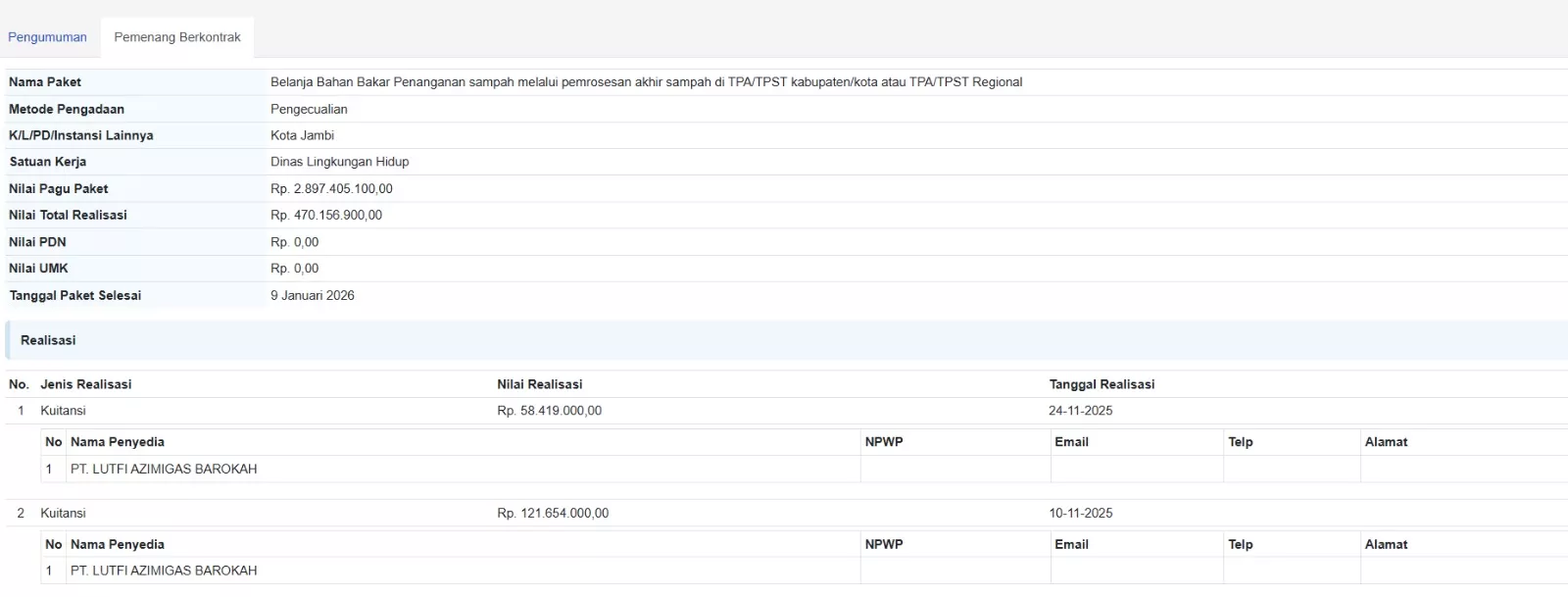Viewport: 1568px width, 597px height.
Task: Click the 9 Januari 2026 completion date
Action: tap(313, 295)
